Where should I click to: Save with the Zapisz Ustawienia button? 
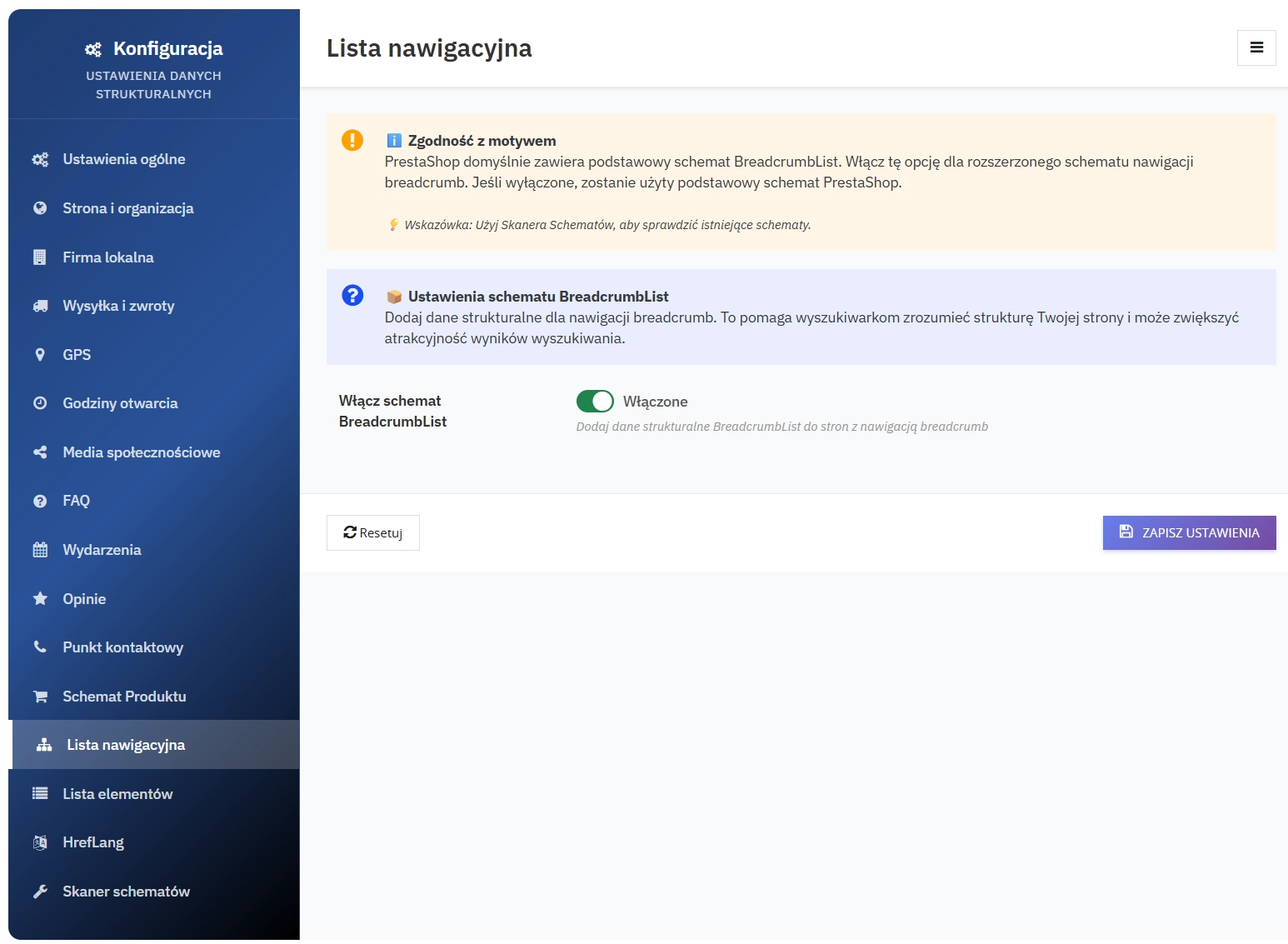(1189, 533)
